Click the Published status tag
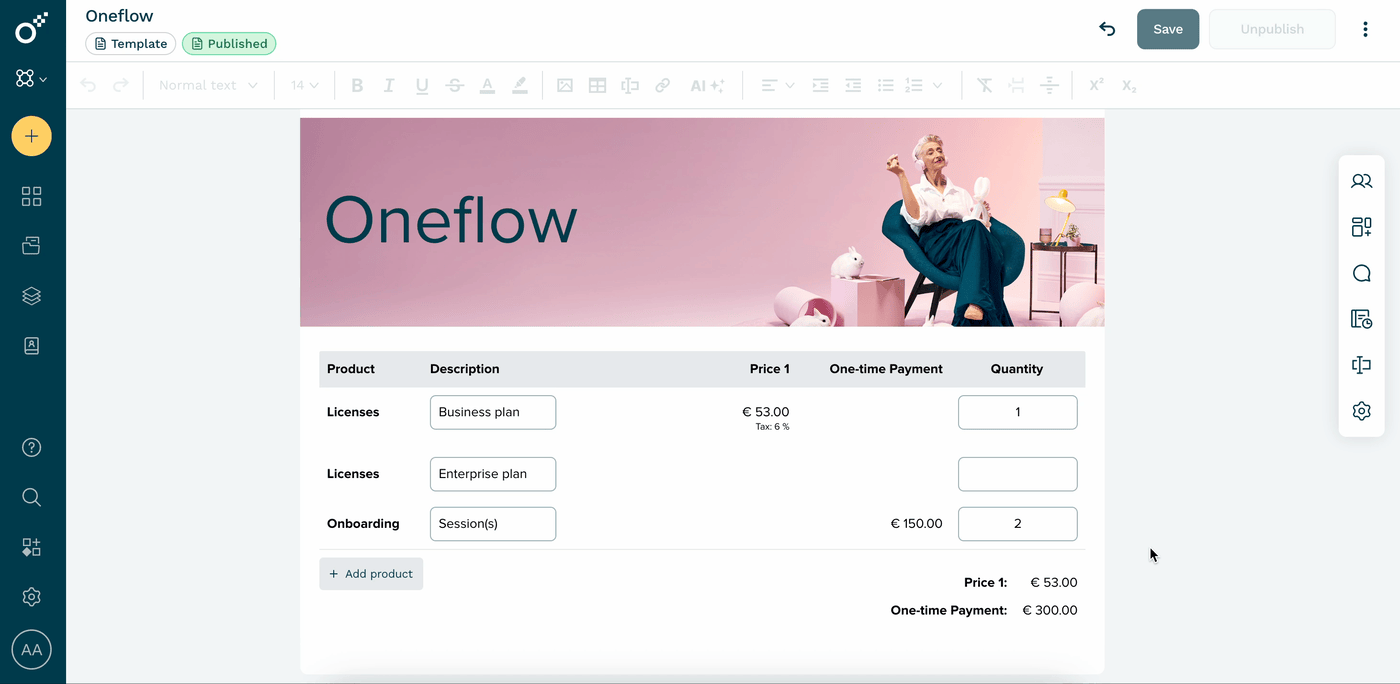This screenshot has height=684, width=1400. tap(229, 44)
